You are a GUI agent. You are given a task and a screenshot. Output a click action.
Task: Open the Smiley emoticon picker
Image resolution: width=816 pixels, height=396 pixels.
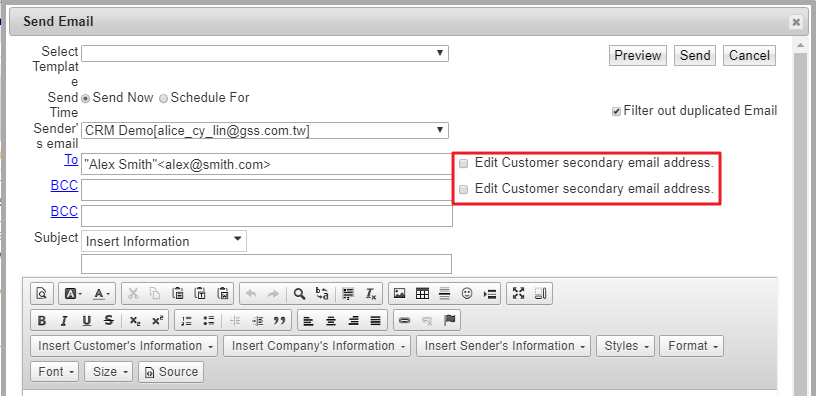click(467, 294)
